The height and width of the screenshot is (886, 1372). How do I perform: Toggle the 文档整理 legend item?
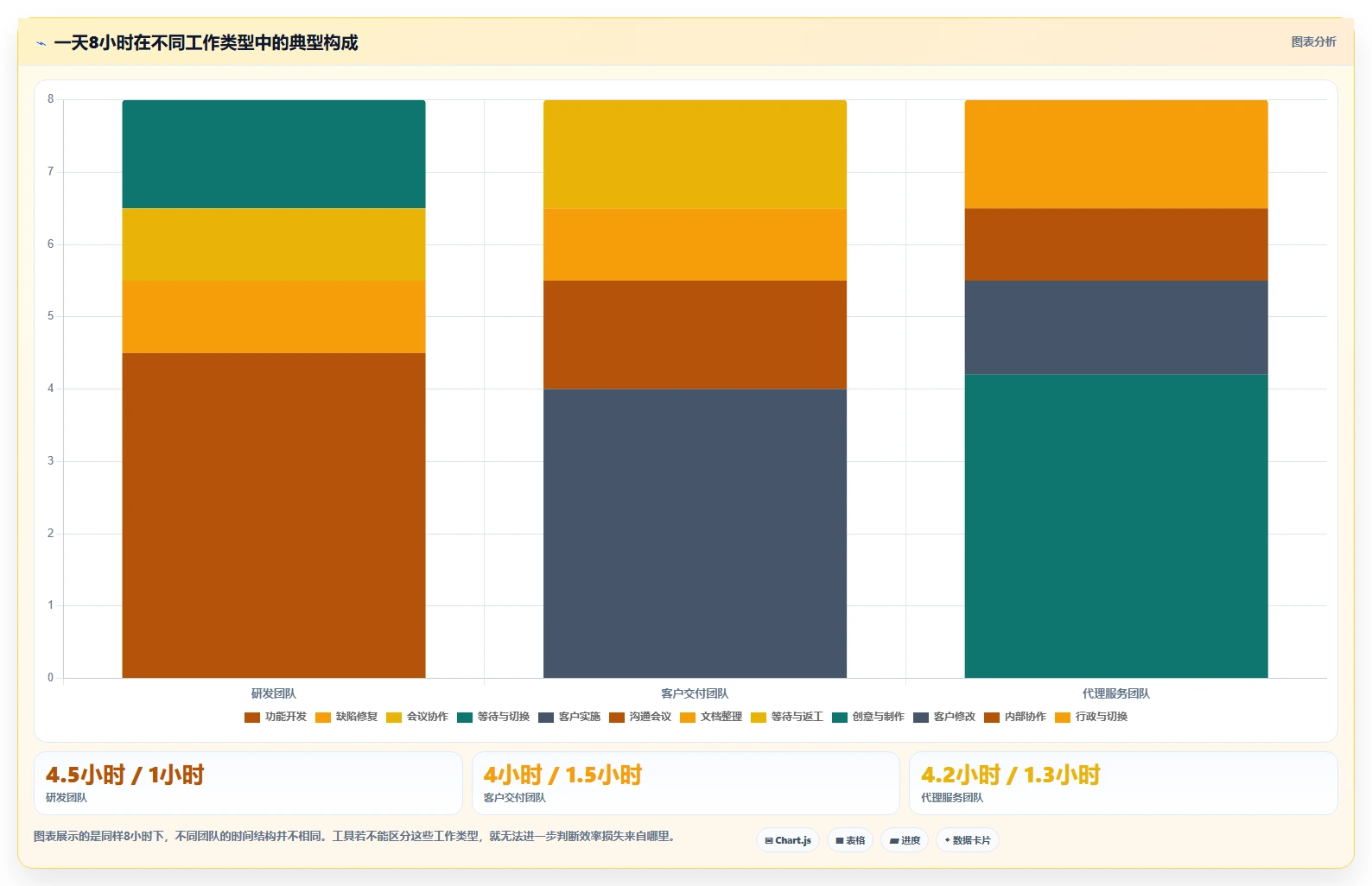click(x=711, y=717)
